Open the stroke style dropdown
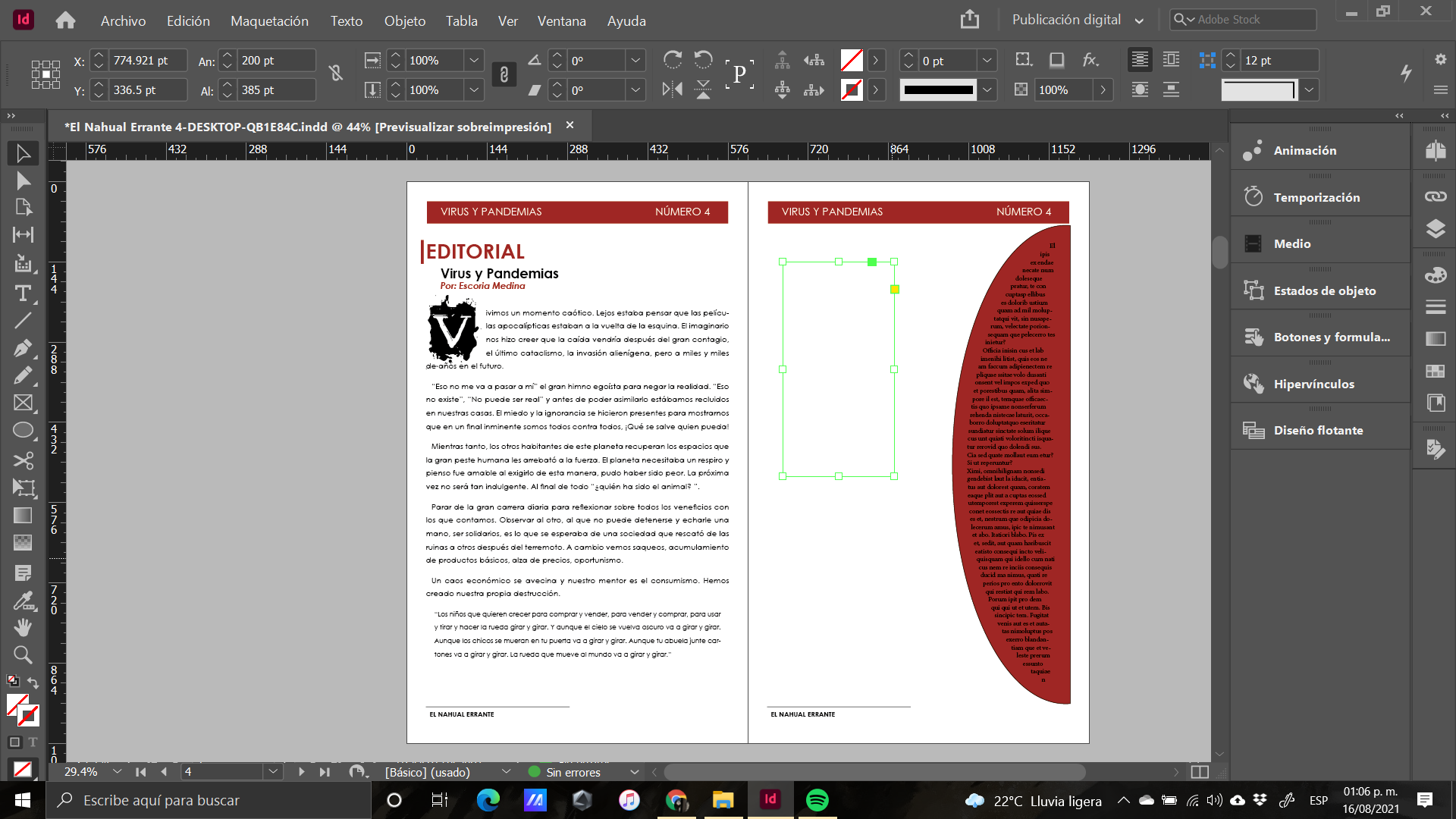Image resolution: width=1456 pixels, height=819 pixels. point(987,89)
